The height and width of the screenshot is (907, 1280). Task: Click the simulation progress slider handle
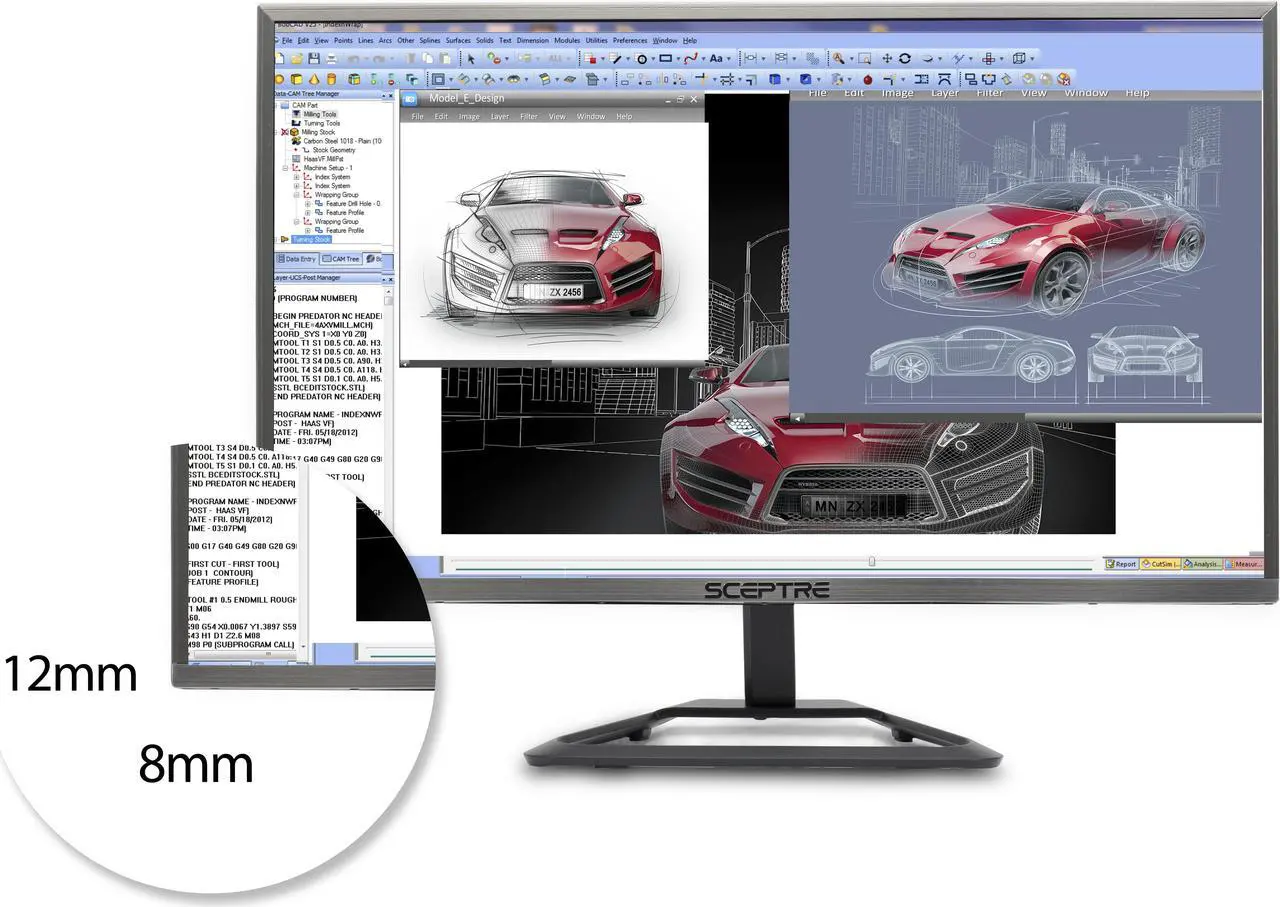pyautogui.click(x=872, y=562)
